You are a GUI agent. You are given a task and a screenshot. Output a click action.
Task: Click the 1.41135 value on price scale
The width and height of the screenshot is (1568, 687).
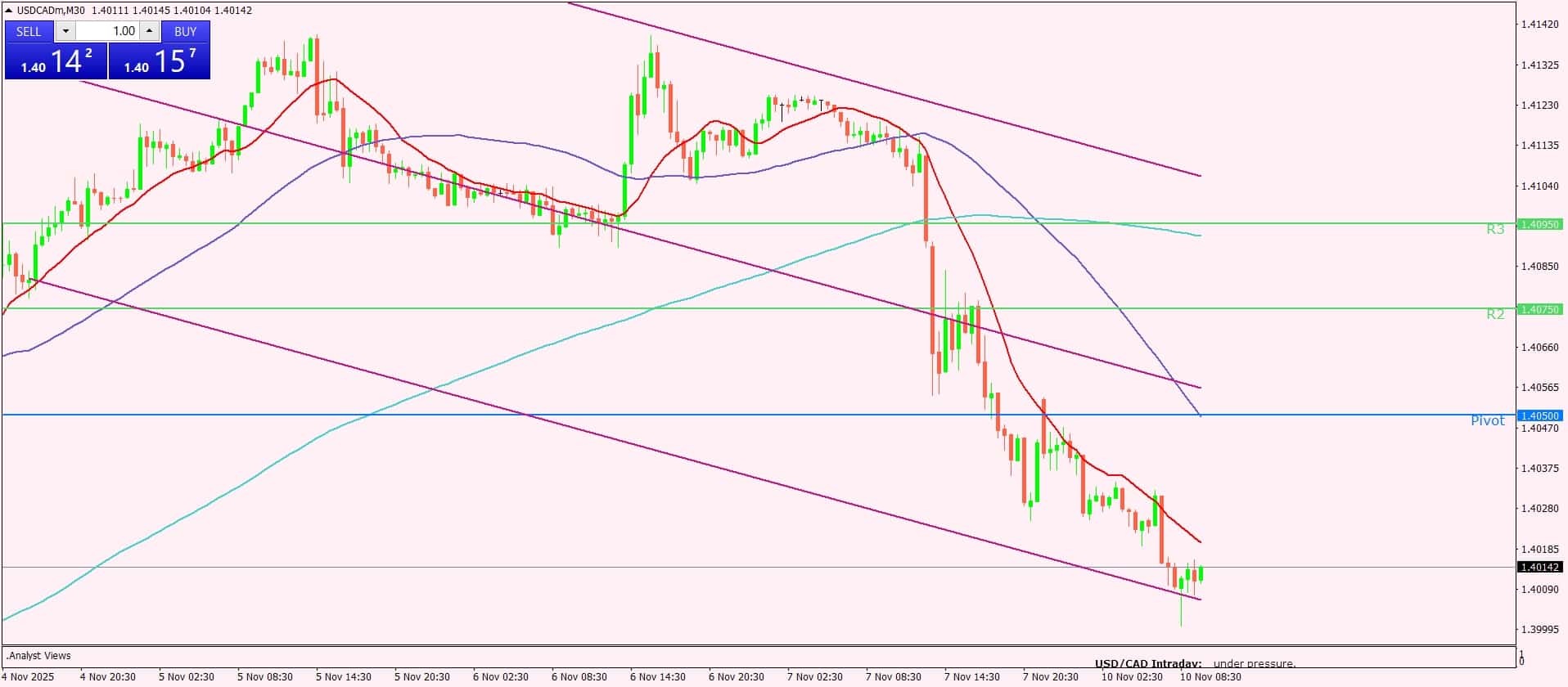pyautogui.click(x=1539, y=146)
